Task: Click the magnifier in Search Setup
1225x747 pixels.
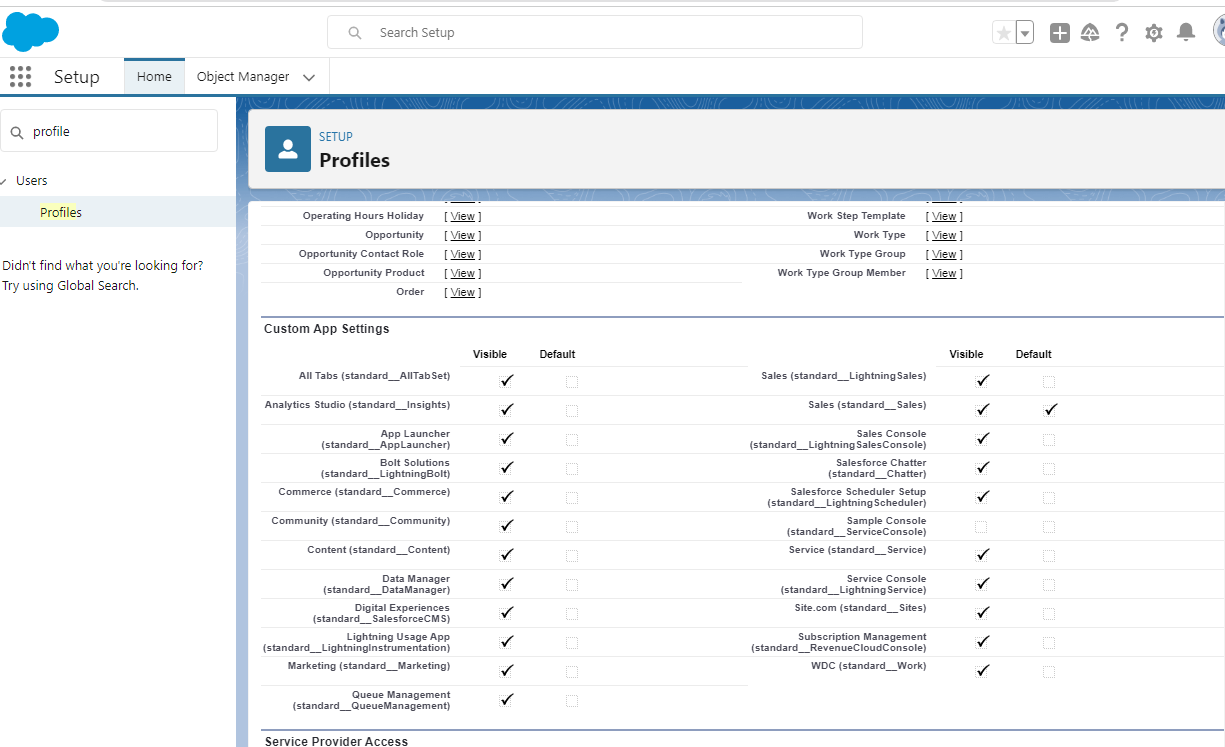Action: 355,33
